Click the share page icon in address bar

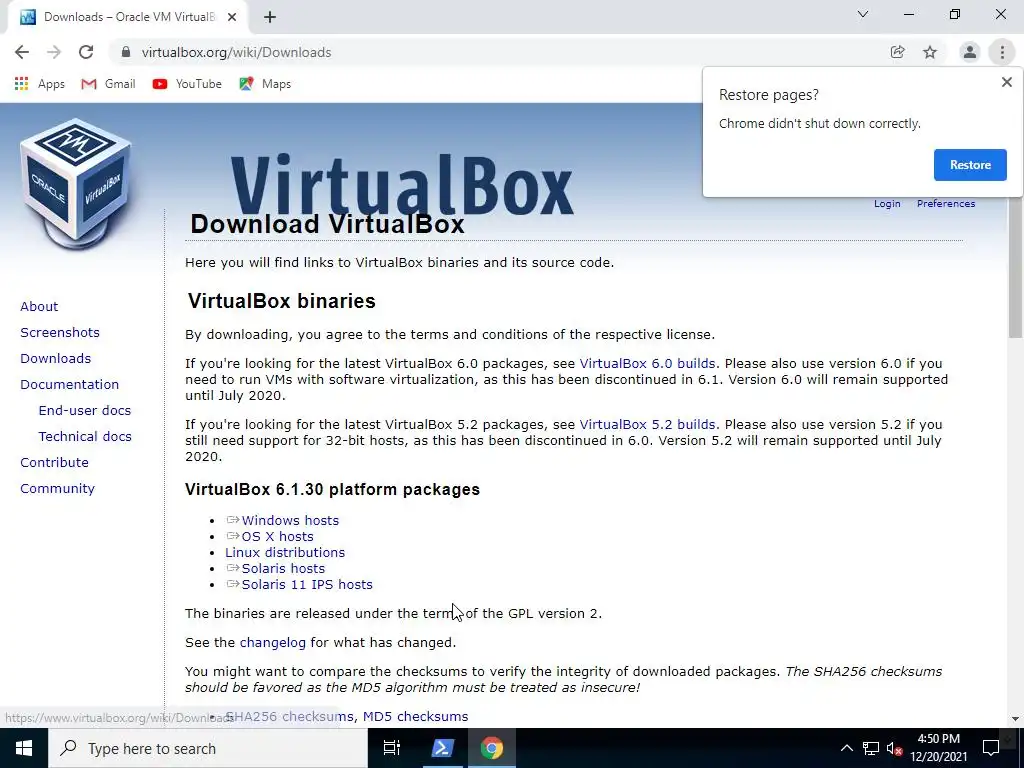coord(897,52)
